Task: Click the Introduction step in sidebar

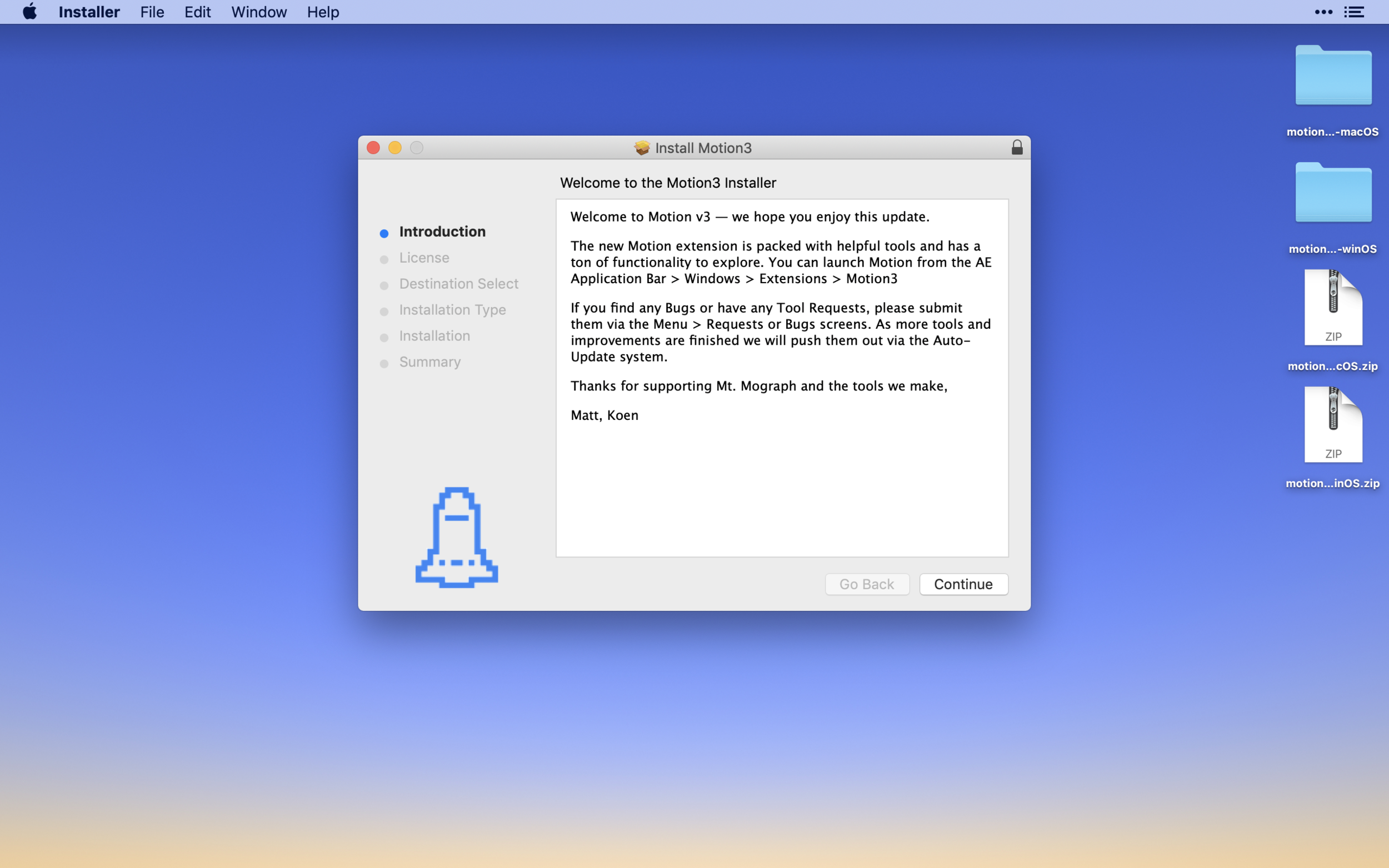Action: pyautogui.click(x=442, y=232)
